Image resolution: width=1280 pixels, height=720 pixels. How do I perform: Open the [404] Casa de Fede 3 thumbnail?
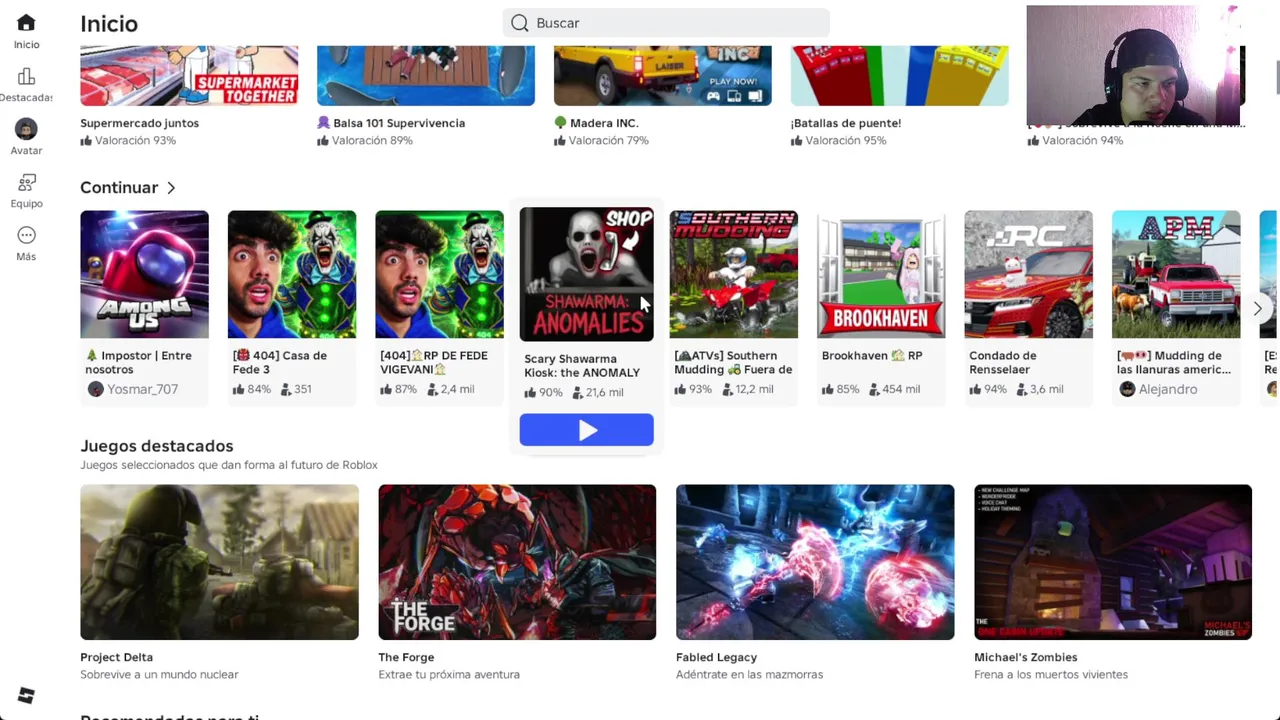tap(291, 274)
